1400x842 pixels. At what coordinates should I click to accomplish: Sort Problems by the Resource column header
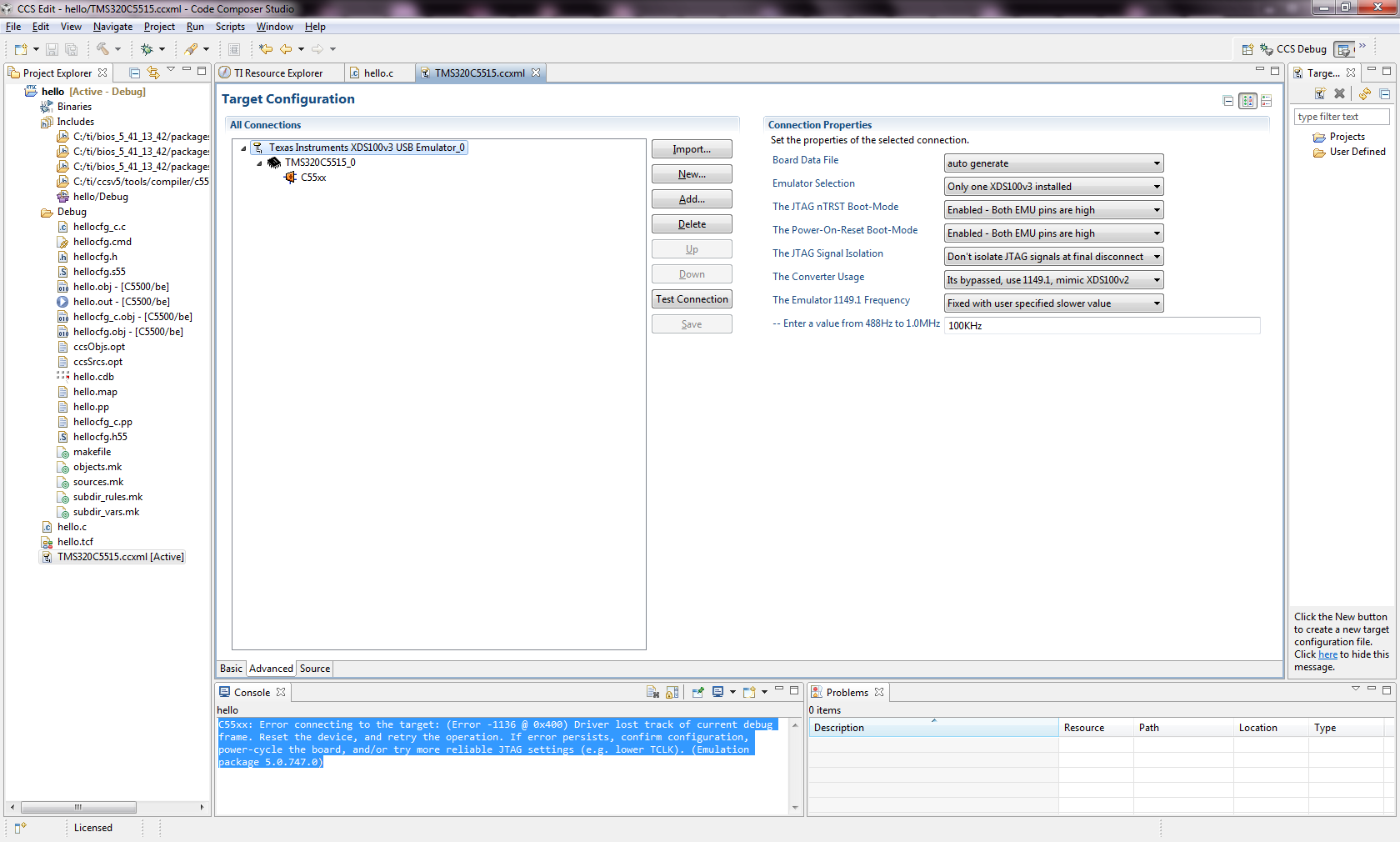click(x=1095, y=728)
